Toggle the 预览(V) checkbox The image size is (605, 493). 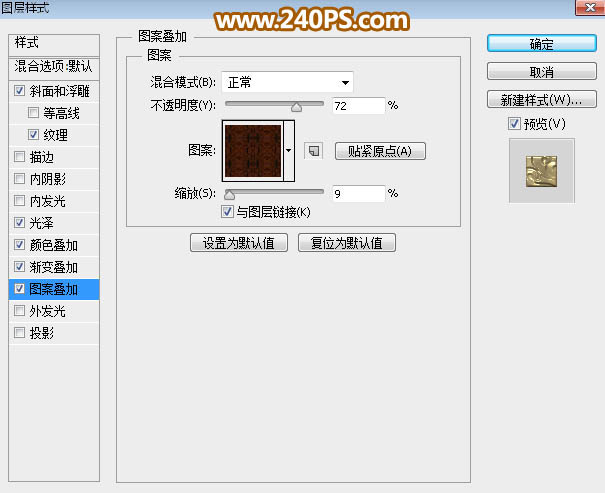pos(514,124)
